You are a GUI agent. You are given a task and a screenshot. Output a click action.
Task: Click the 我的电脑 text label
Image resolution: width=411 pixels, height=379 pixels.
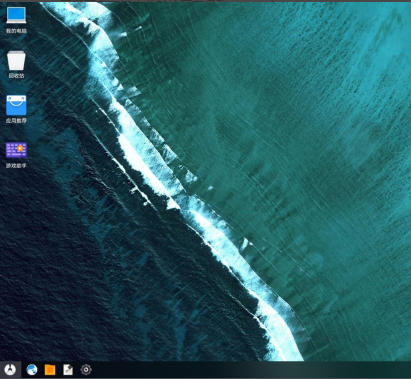pos(16,31)
